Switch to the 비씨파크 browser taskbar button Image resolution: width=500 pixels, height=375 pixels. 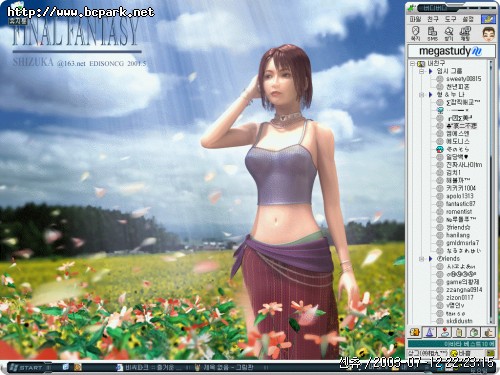click(x=150, y=367)
